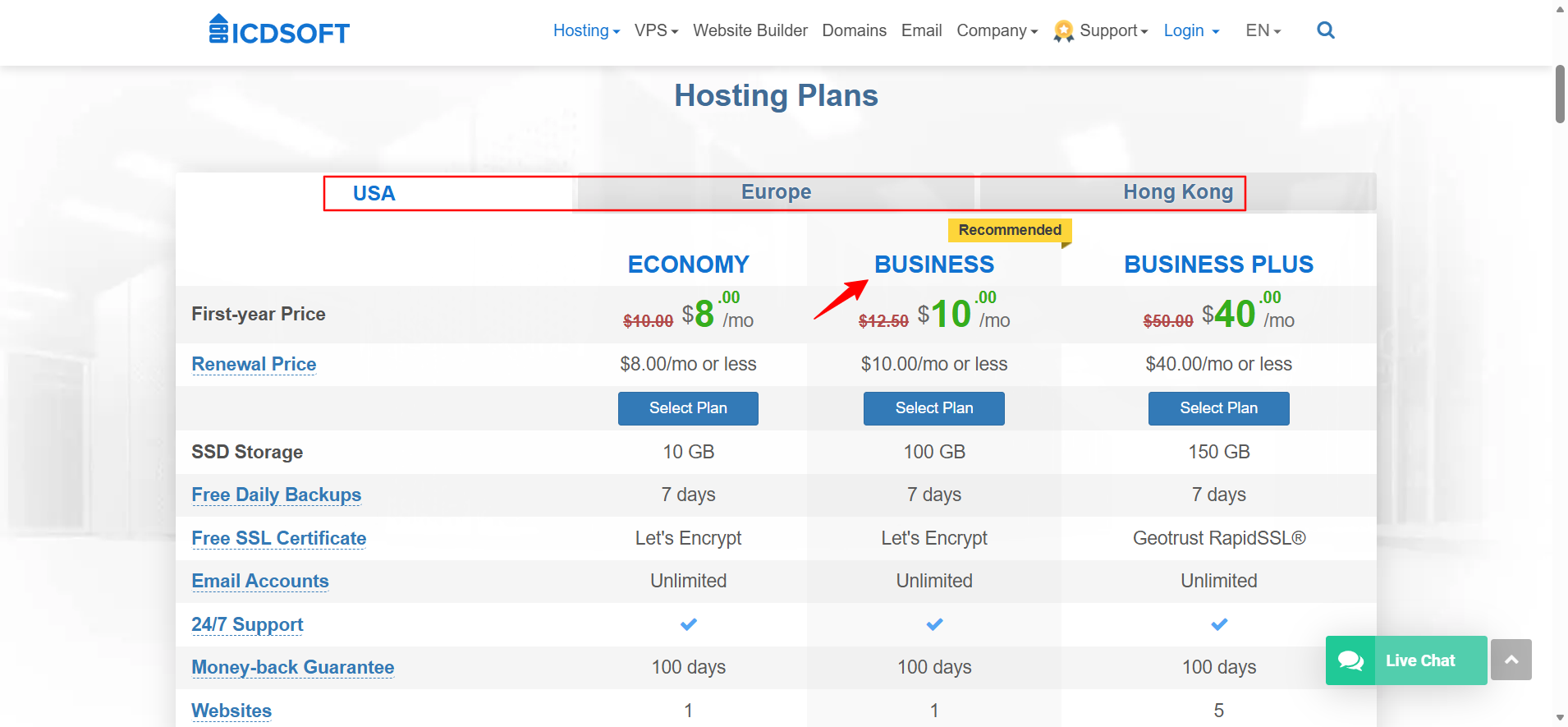Click the Support award badge icon
The height and width of the screenshot is (727, 1568).
1064,31
